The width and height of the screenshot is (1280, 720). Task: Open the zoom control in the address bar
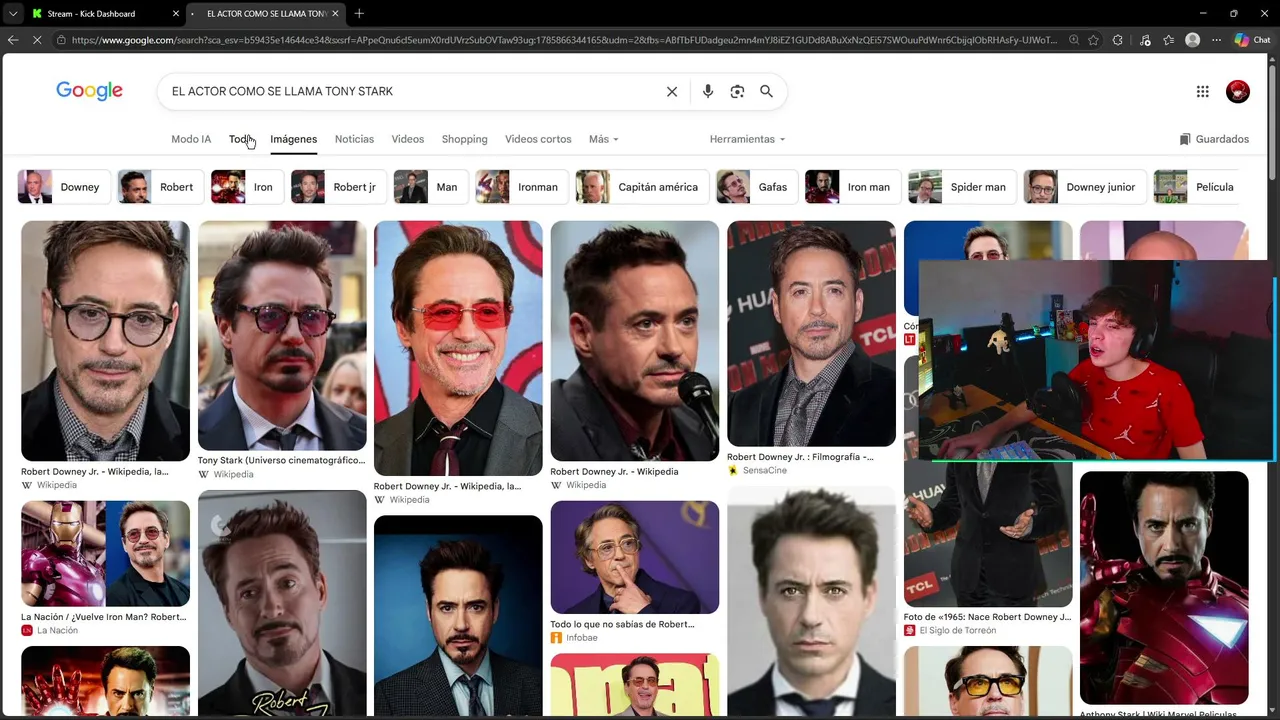(x=1073, y=40)
